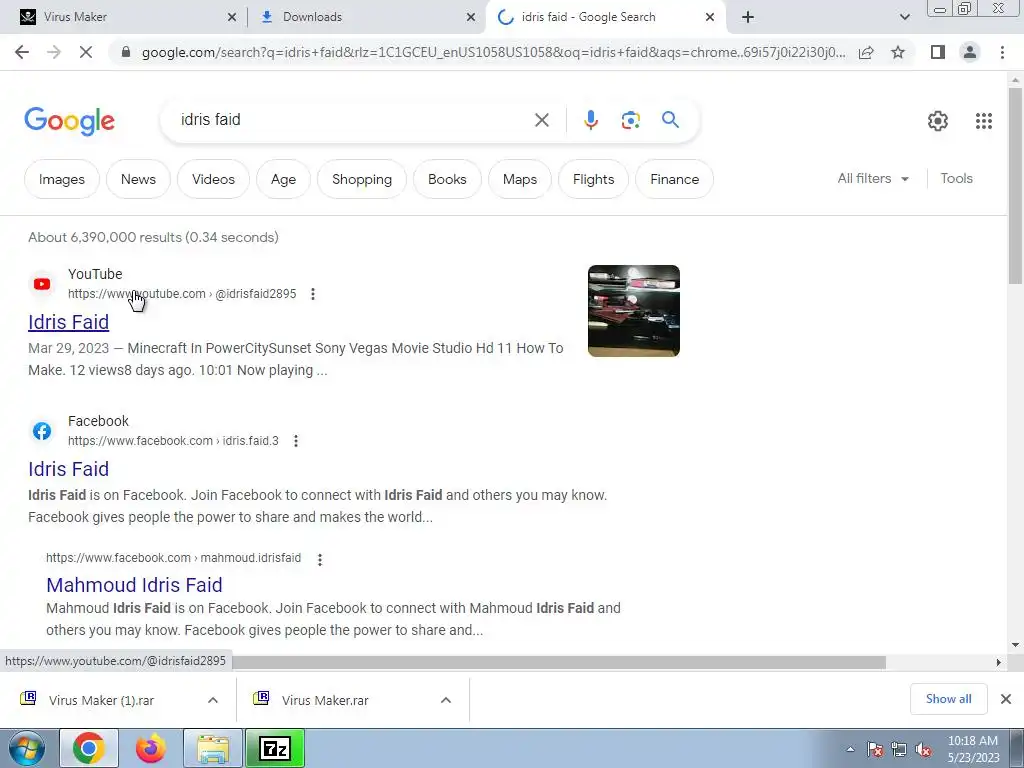Submit search with the magnifier icon
The height and width of the screenshot is (768, 1024).
[670, 120]
